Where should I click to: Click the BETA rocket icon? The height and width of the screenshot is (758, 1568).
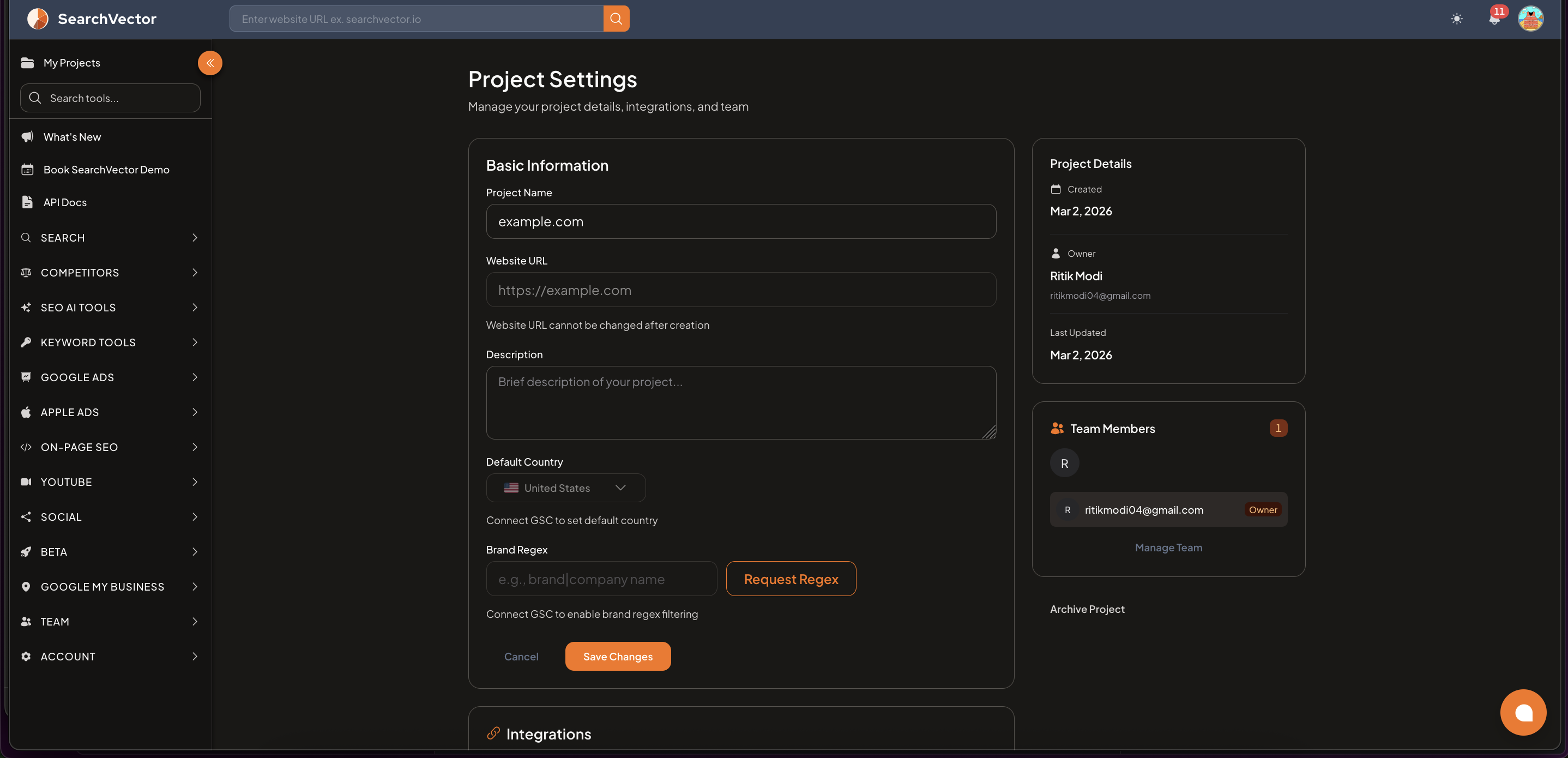[x=26, y=552]
